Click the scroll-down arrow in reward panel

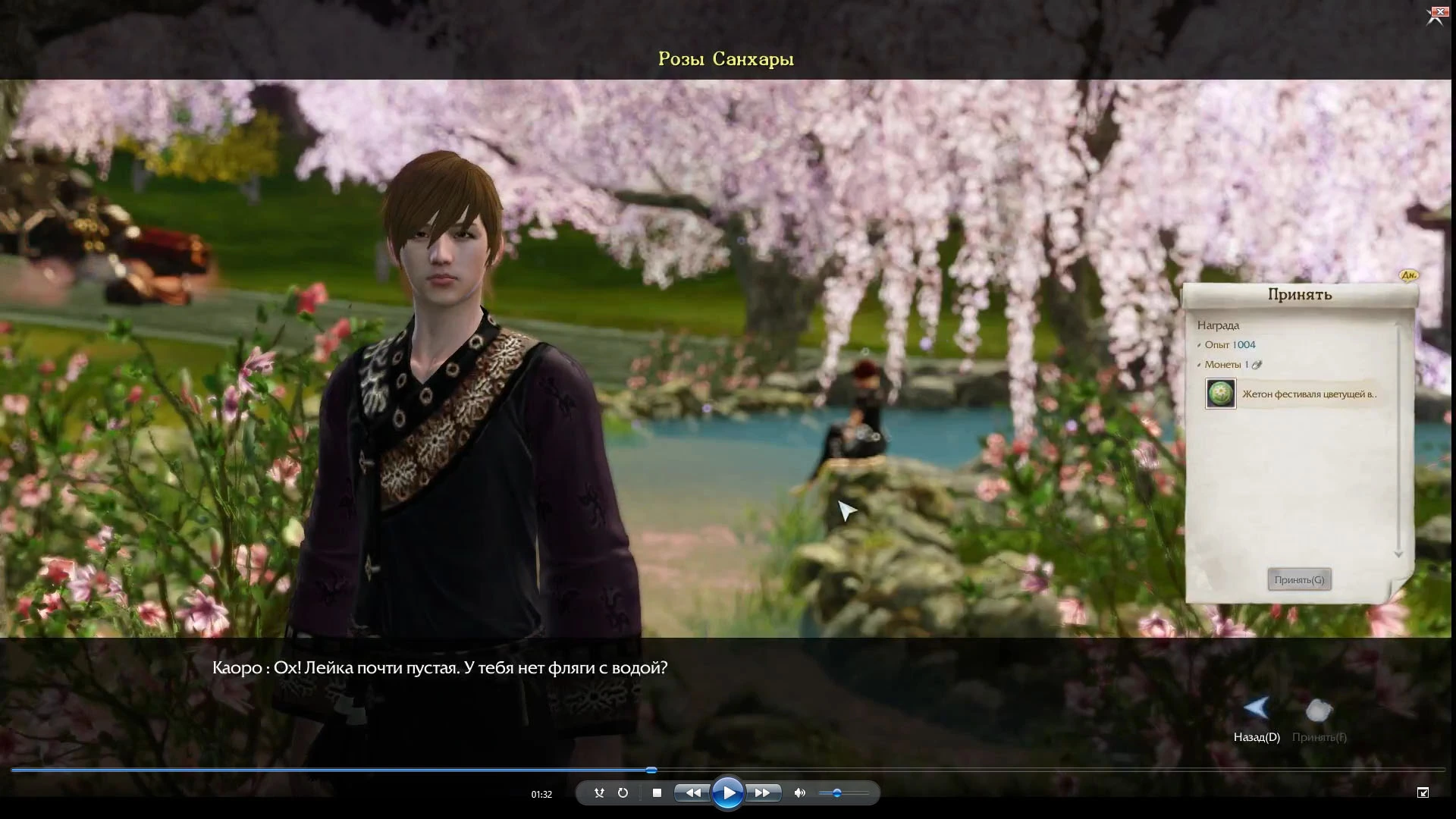(x=1398, y=554)
